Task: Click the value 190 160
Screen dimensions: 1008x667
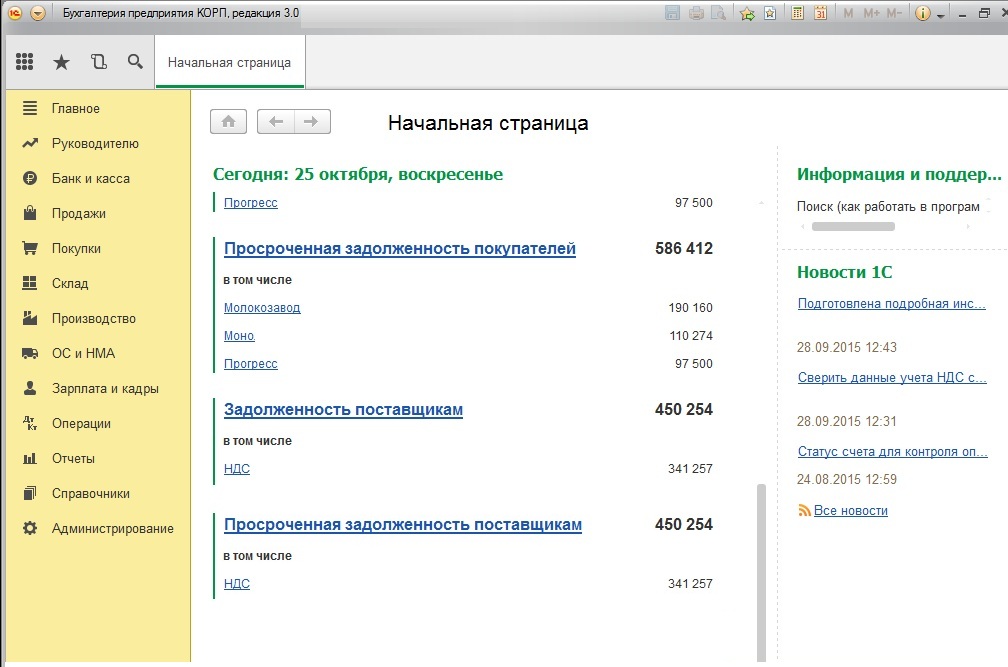Action: tap(690, 308)
